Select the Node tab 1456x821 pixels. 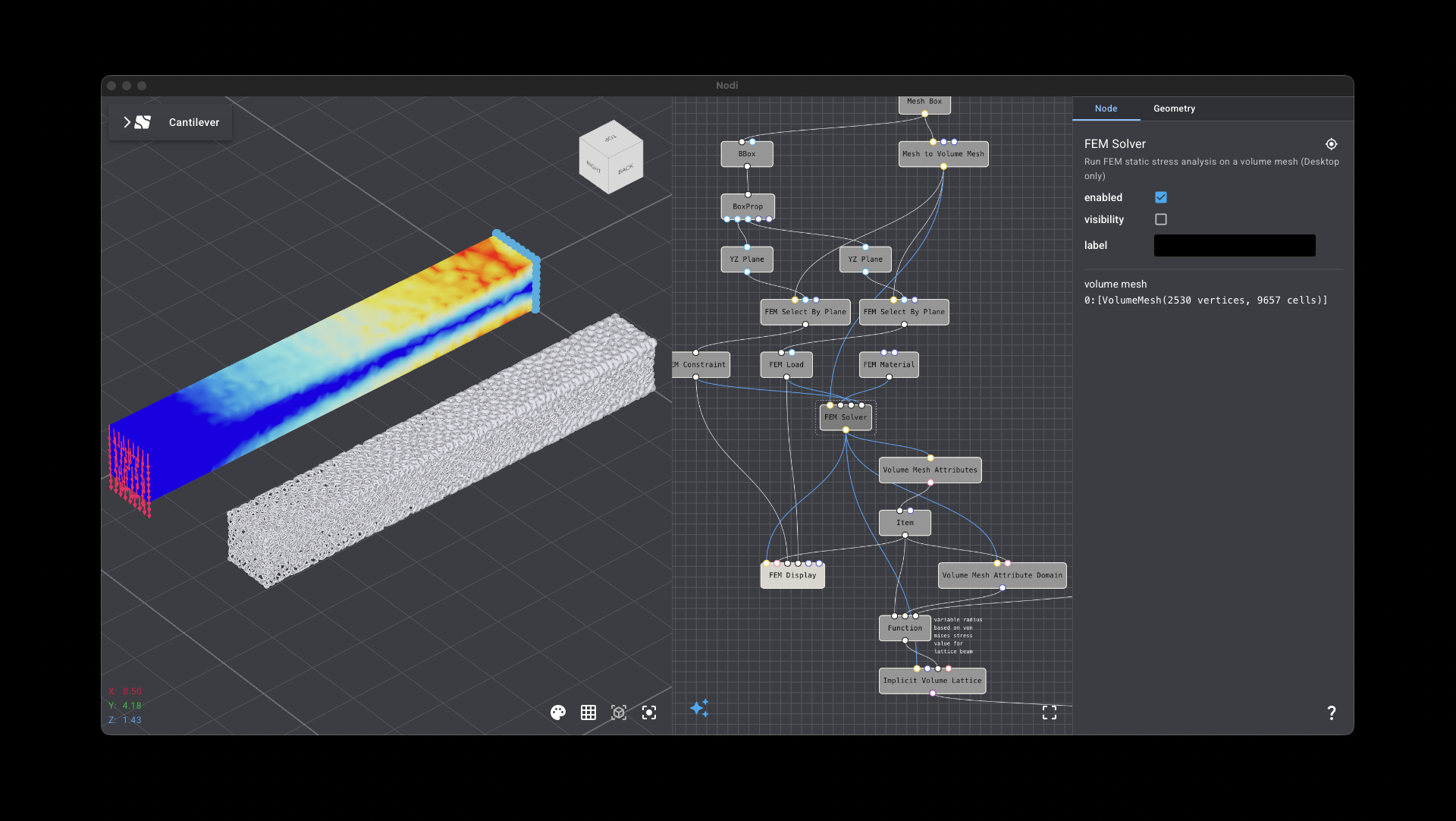coord(1106,109)
